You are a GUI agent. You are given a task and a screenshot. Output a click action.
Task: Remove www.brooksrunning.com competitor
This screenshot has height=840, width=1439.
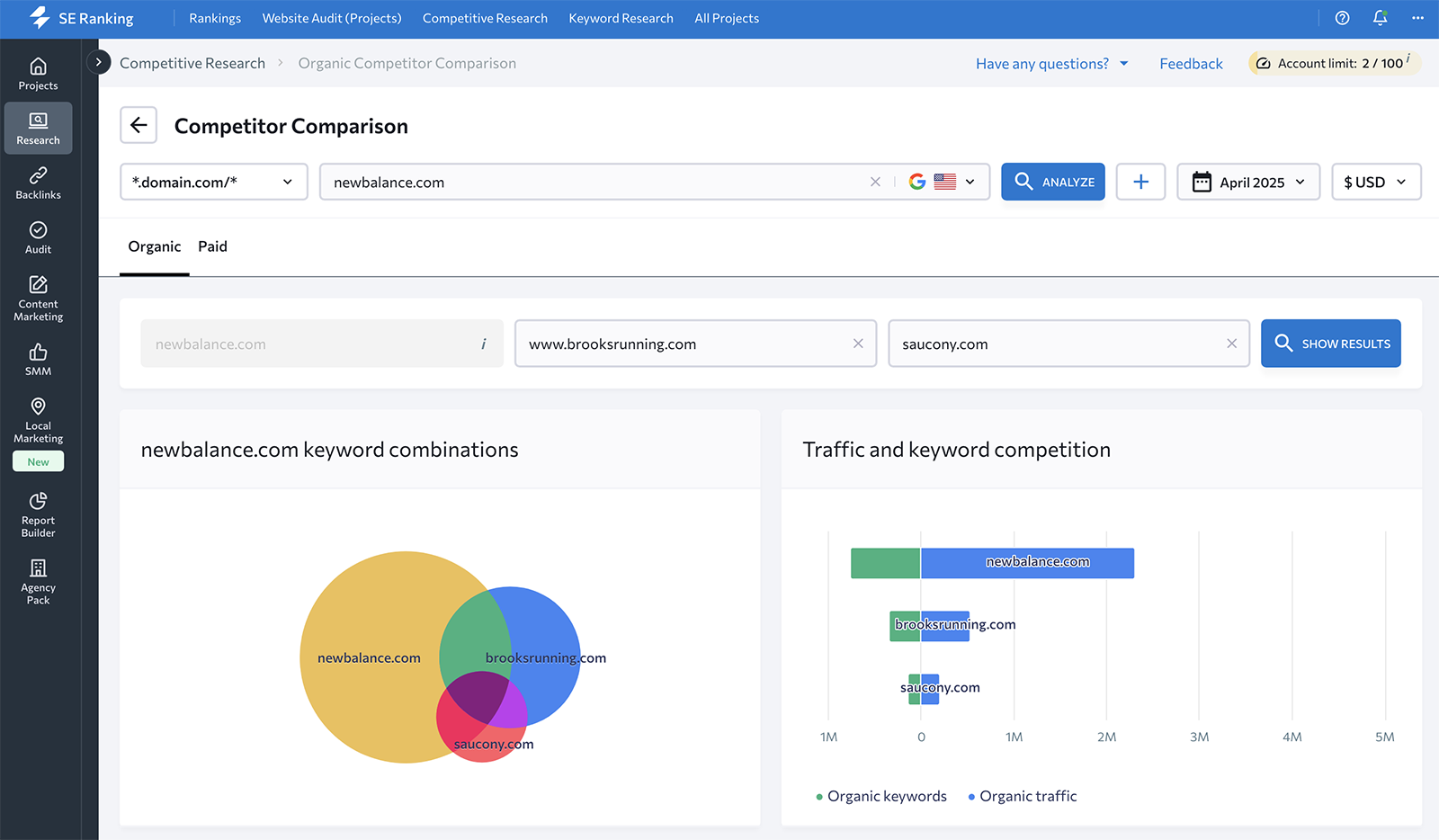click(858, 344)
